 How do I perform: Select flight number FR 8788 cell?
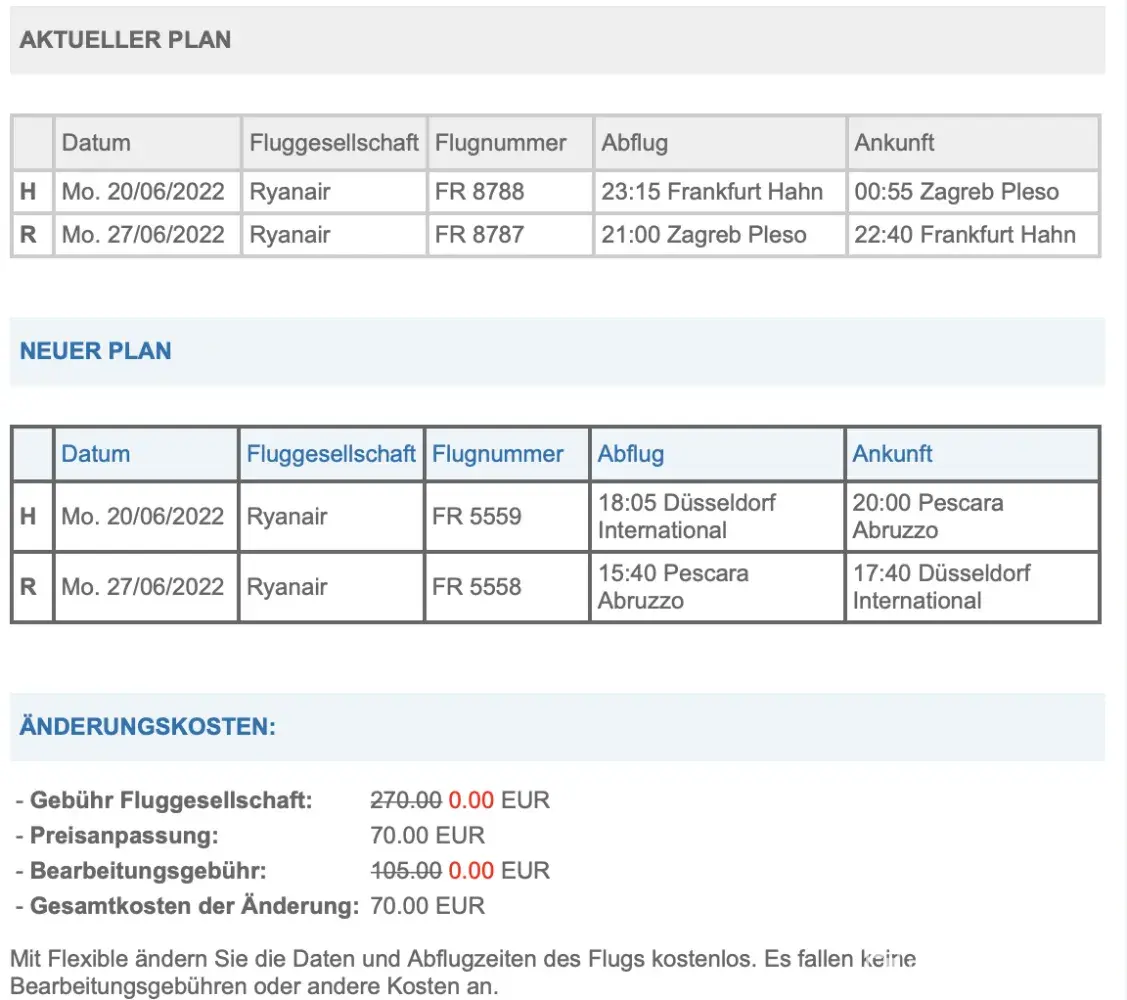coord(479,191)
